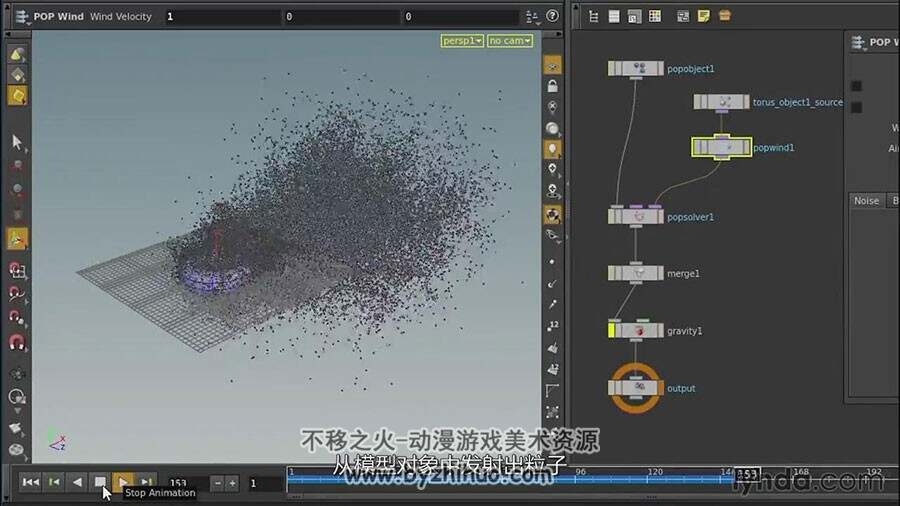Click the popsolver1 node label
The width and height of the screenshot is (900, 506).
[690, 217]
